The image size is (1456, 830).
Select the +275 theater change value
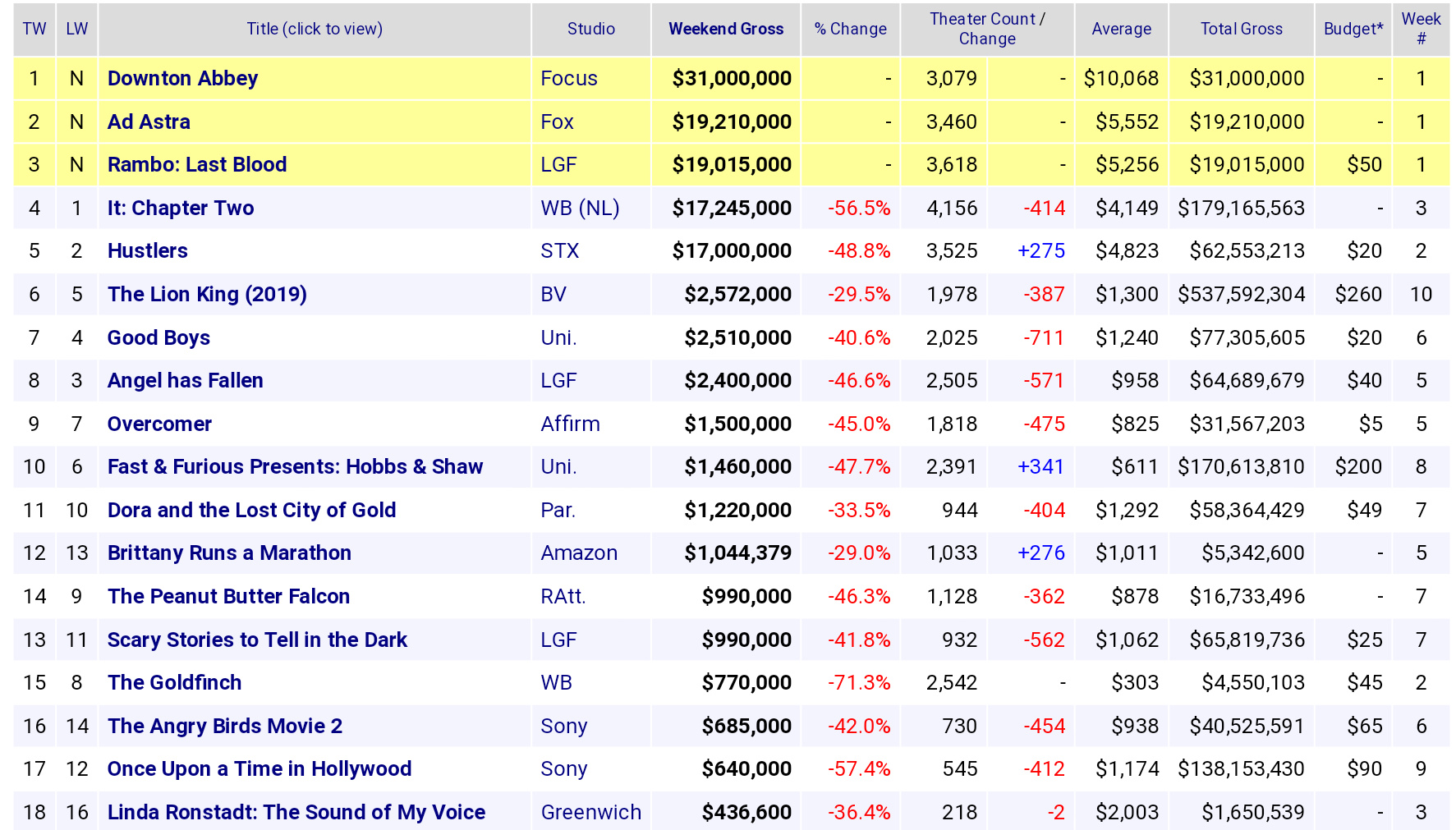[x=1040, y=251]
